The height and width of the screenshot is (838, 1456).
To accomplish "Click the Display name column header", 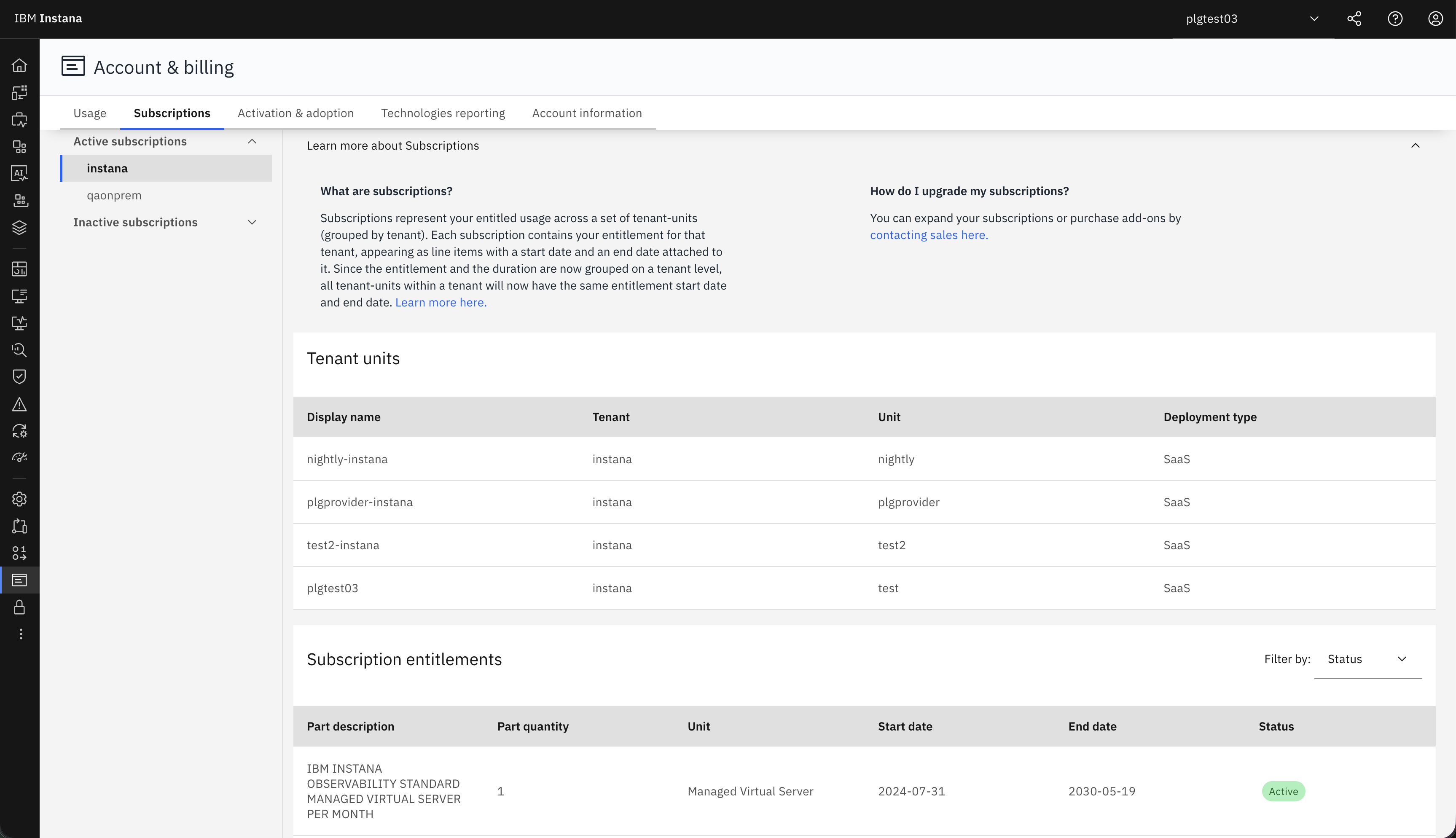I will tap(344, 417).
